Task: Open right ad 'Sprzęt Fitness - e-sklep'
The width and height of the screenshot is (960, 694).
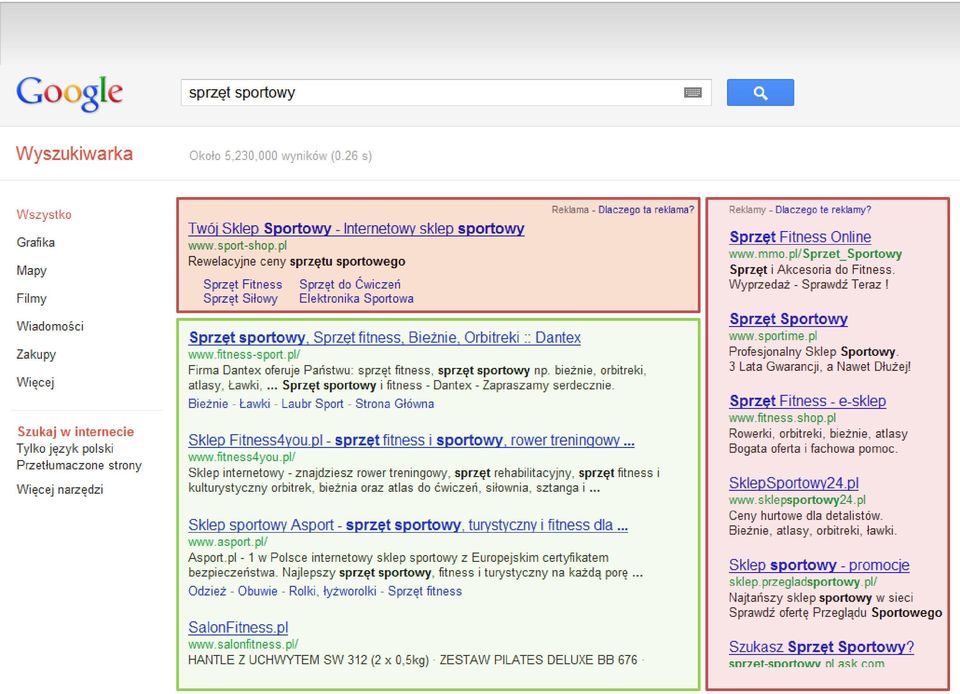Action: tap(808, 401)
